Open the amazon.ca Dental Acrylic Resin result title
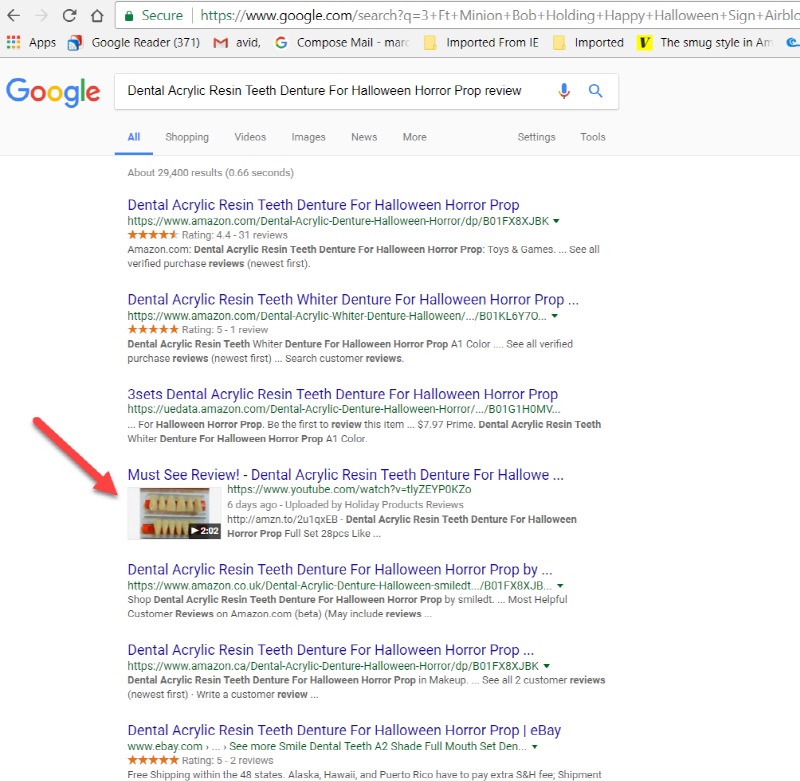This screenshot has width=800, height=781. [331, 650]
